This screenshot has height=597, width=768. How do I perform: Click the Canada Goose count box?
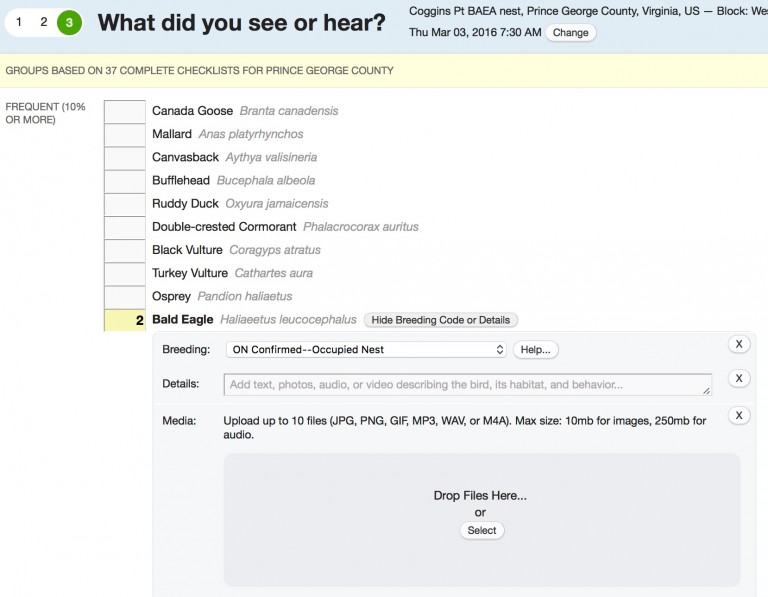pos(125,111)
